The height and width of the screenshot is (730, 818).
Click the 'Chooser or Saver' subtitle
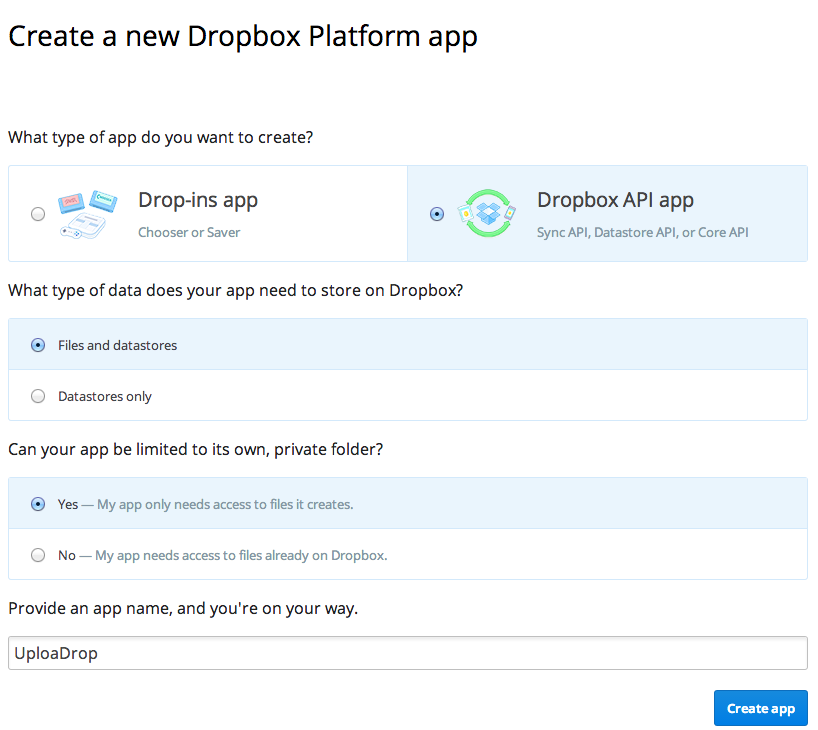189,232
